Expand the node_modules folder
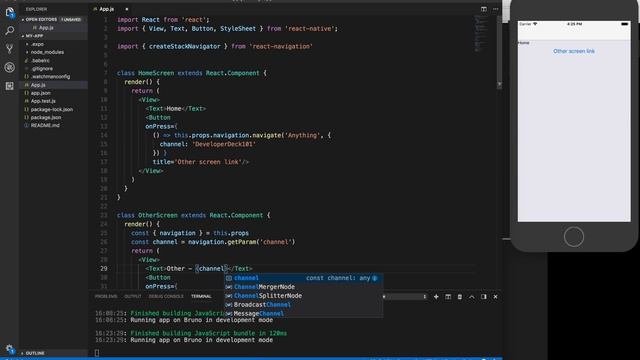640x360 pixels. click(x=47, y=52)
